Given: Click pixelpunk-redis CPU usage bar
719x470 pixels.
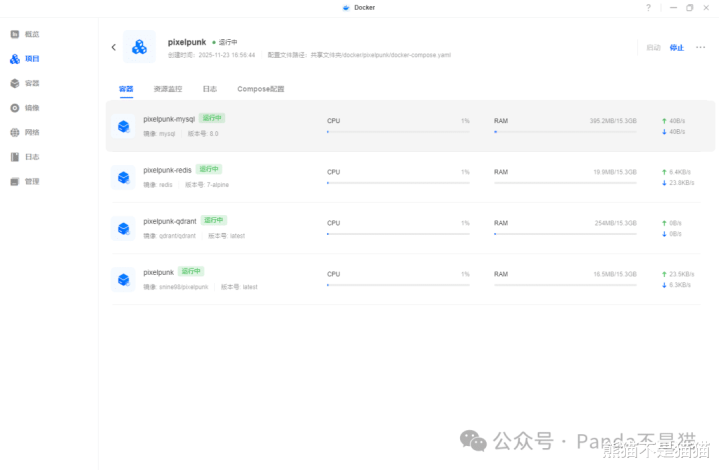Looking at the screenshot, I should tap(398, 183).
